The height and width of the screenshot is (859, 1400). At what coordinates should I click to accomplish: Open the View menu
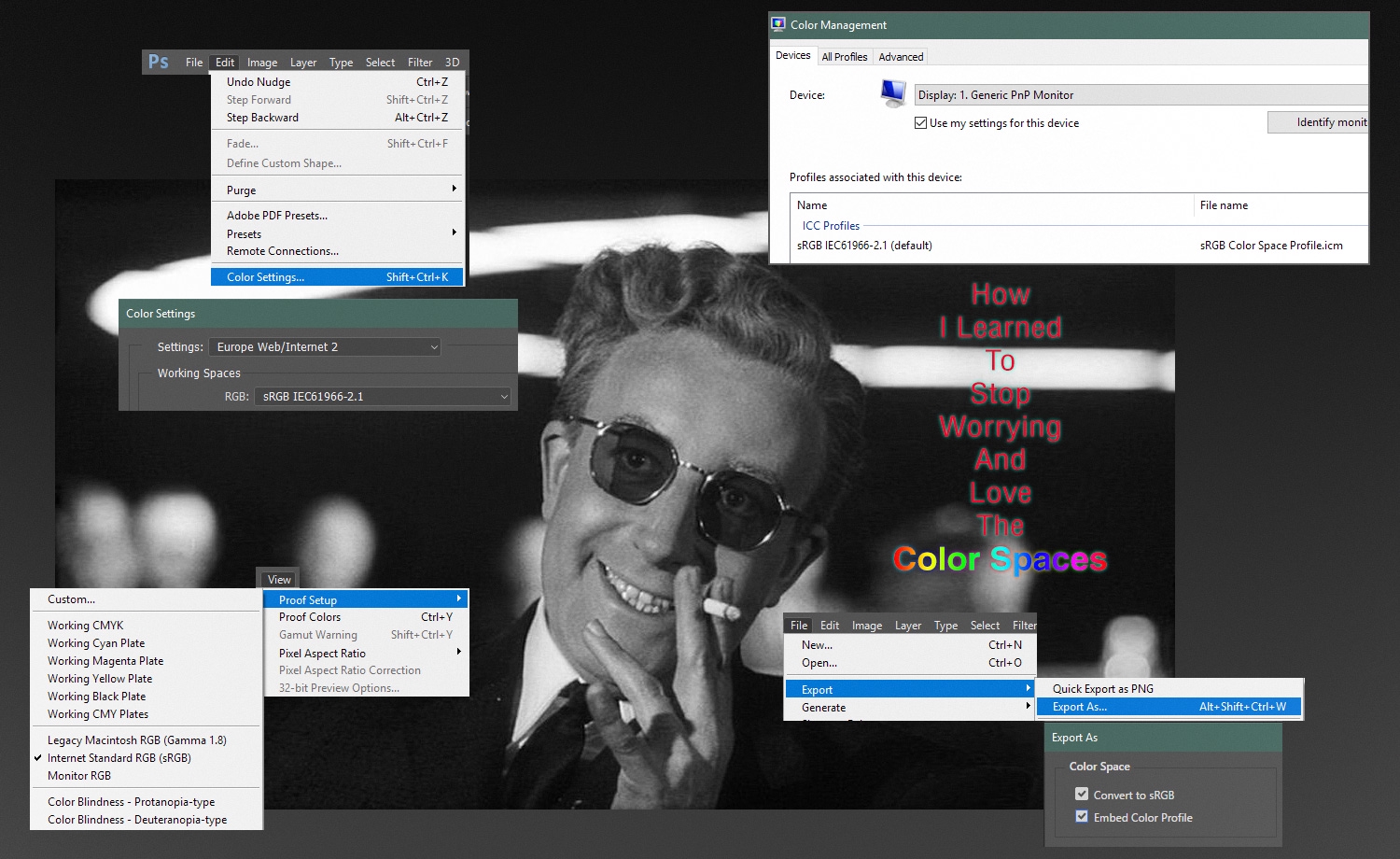[x=279, y=580]
